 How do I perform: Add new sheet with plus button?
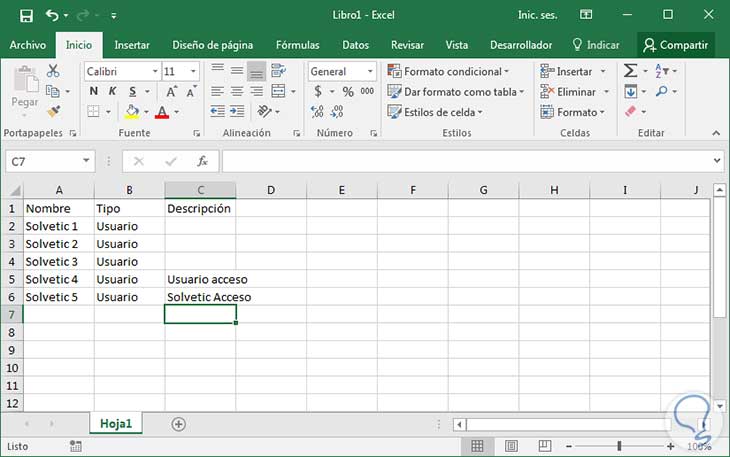(178, 424)
